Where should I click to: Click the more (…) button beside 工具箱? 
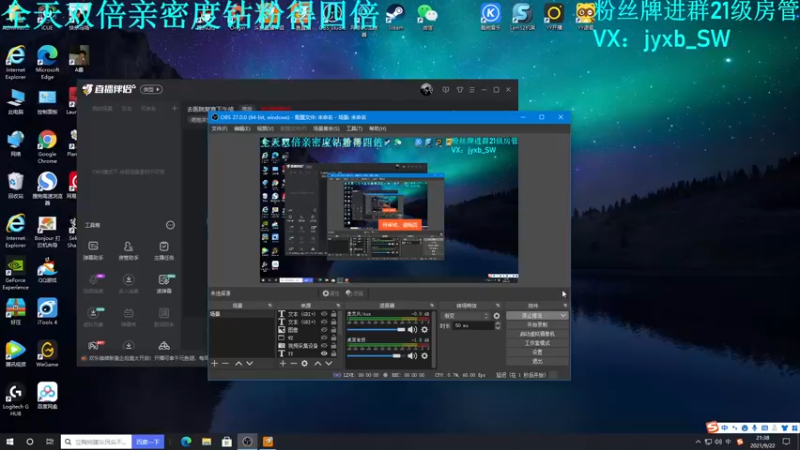tap(170, 225)
